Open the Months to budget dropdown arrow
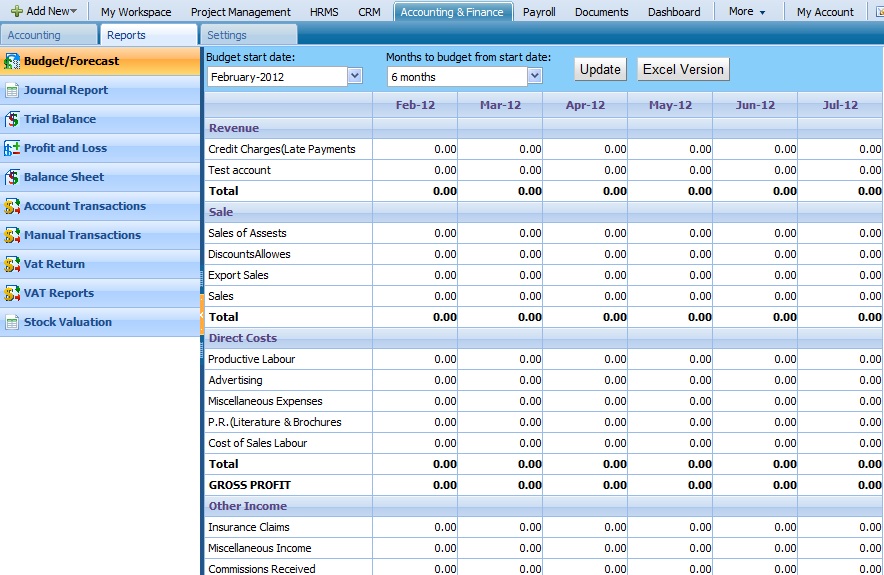This screenshot has width=884, height=575. (x=534, y=76)
